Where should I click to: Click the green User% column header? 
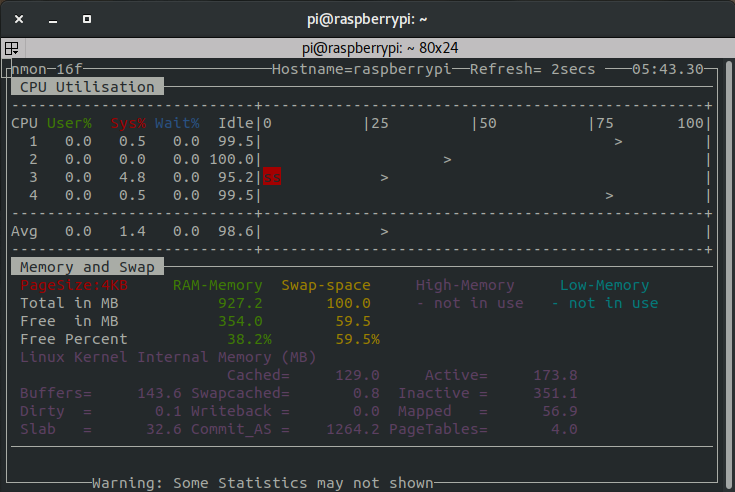(69, 124)
